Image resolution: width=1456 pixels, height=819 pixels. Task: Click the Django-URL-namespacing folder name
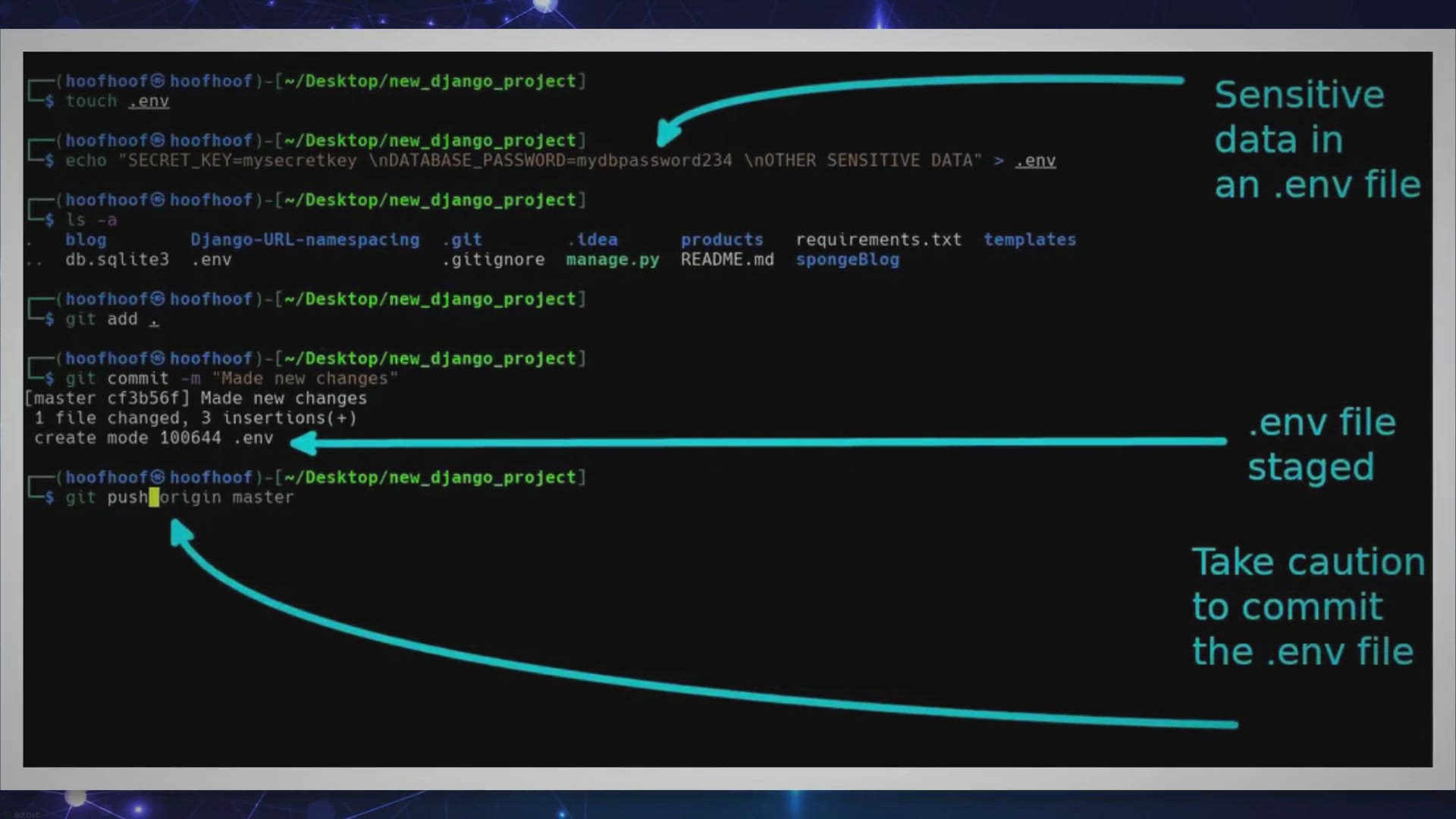[x=305, y=240]
